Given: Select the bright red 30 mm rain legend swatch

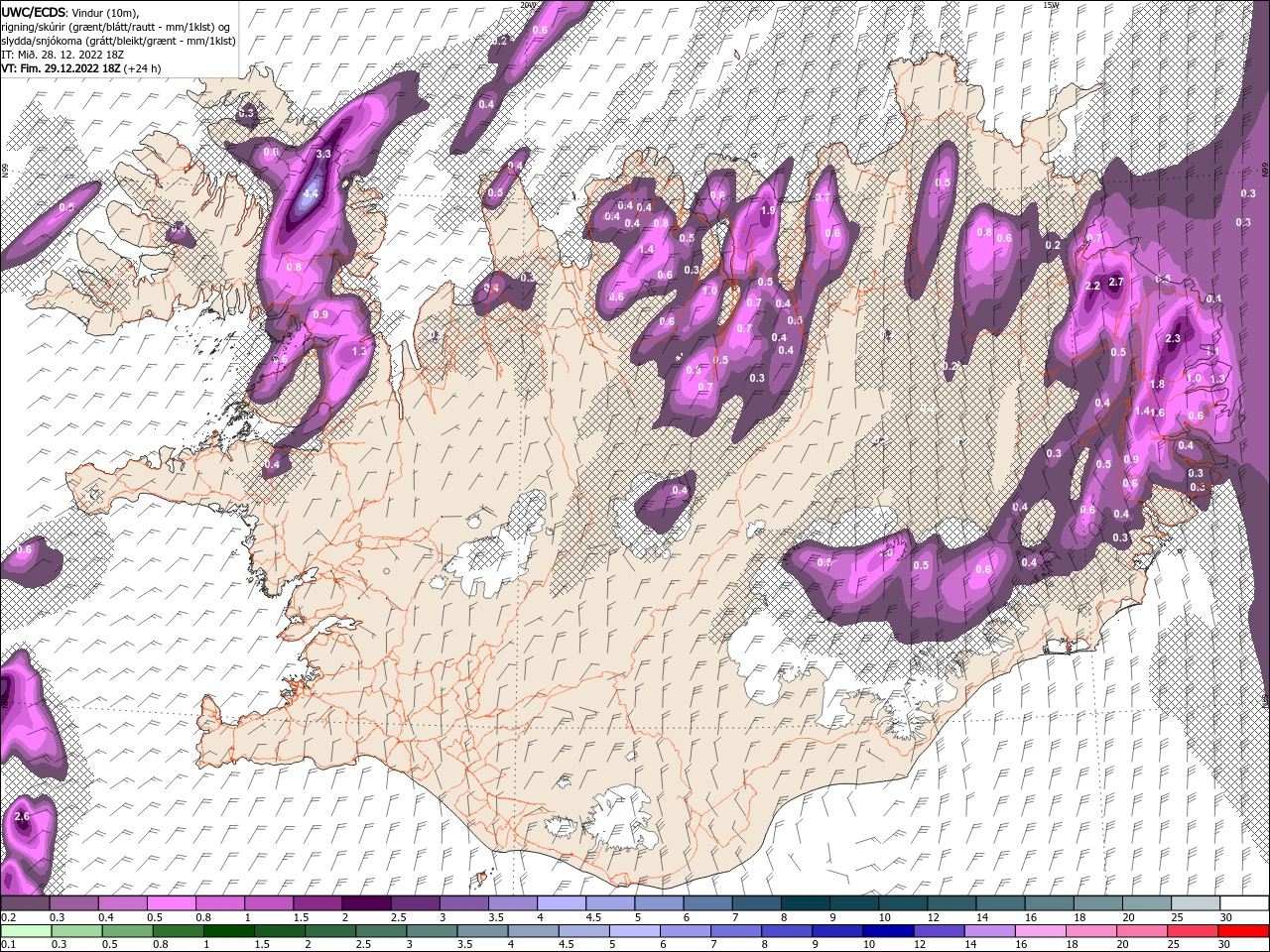Looking at the screenshot, I should [1243, 930].
